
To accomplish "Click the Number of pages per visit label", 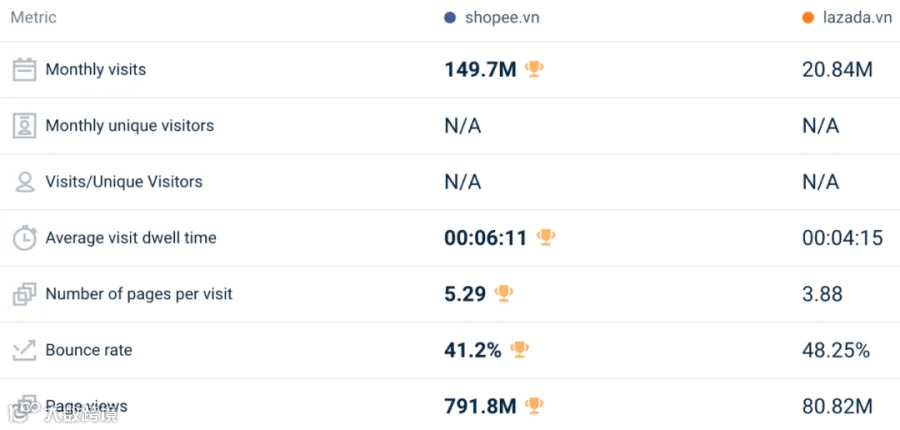I will (x=139, y=294).
